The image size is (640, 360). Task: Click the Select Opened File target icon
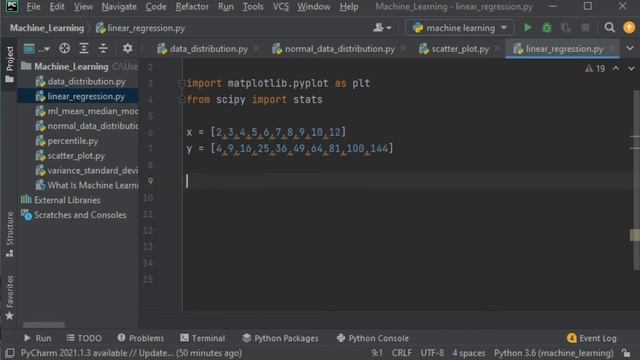pos(64,49)
